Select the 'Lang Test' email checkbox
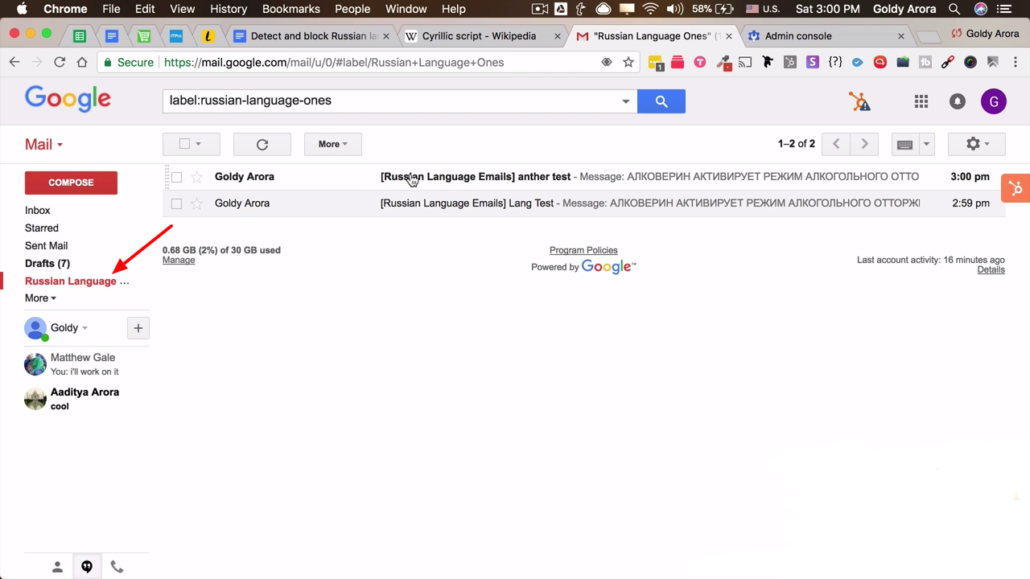The width and height of the screenshot is (1030, 579). (x=177, y=204)
